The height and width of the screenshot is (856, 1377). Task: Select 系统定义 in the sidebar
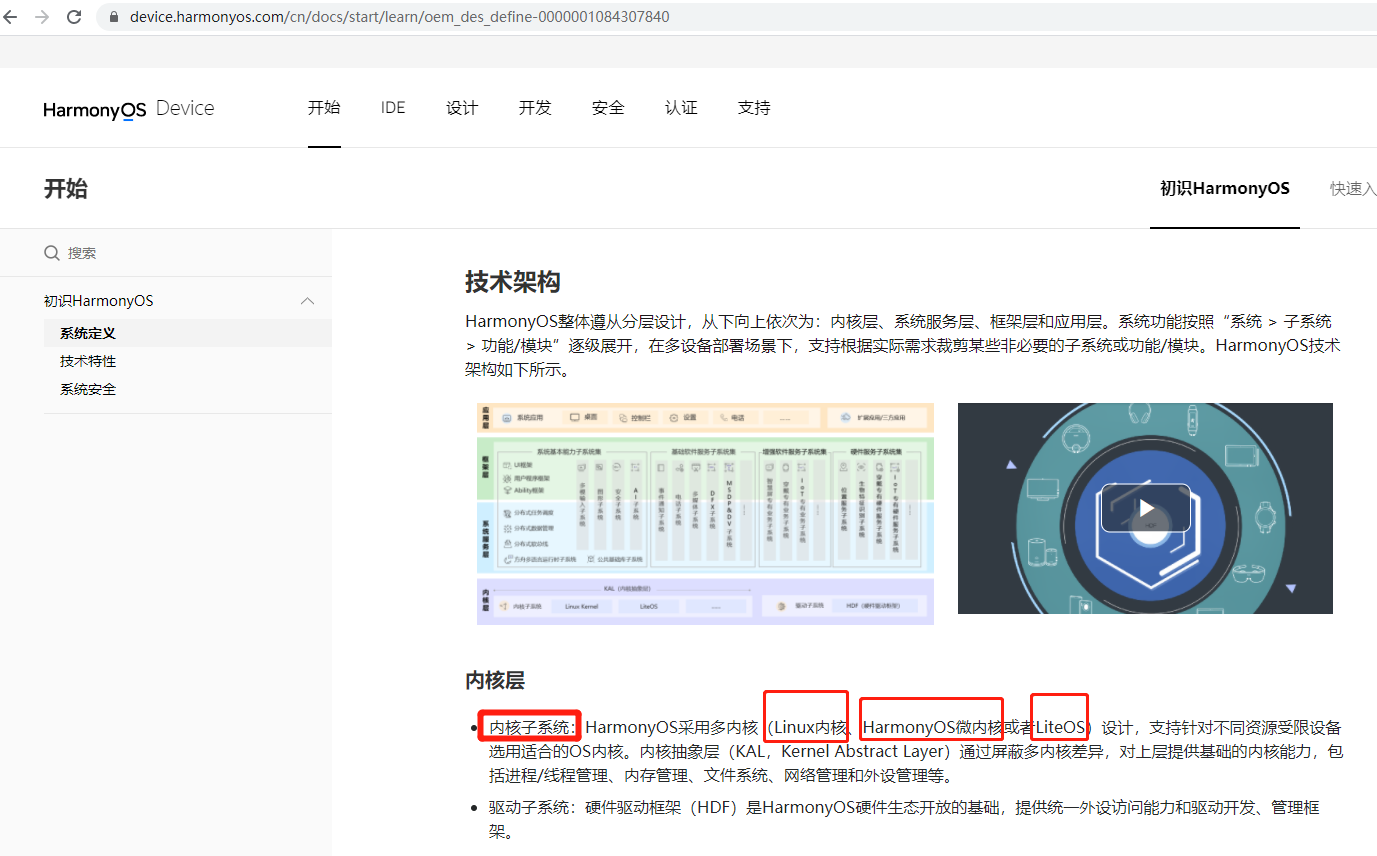(x=88, y=333)
